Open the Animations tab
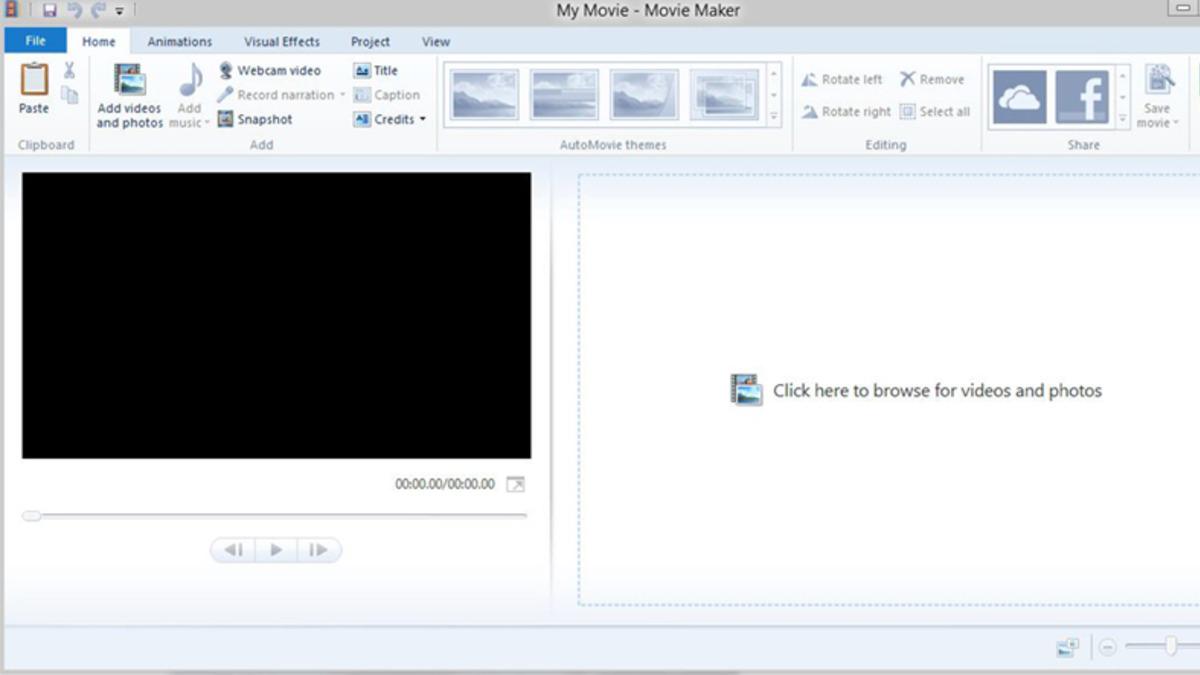This screenshot has width=1200, height=675. pyautogui.click(x=179, y=41)
